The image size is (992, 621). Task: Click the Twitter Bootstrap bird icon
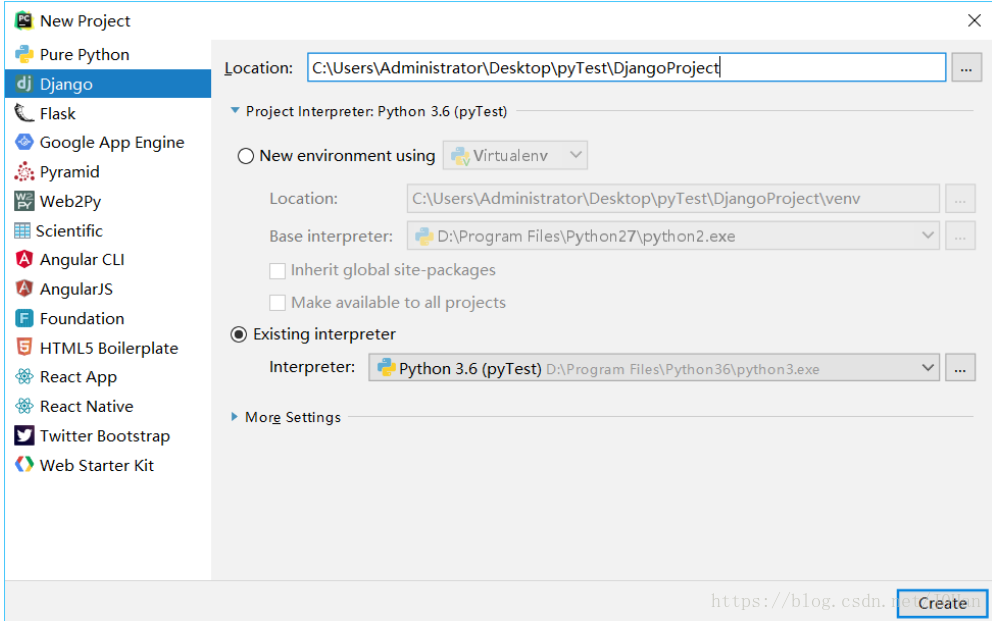tap(24, 436)
